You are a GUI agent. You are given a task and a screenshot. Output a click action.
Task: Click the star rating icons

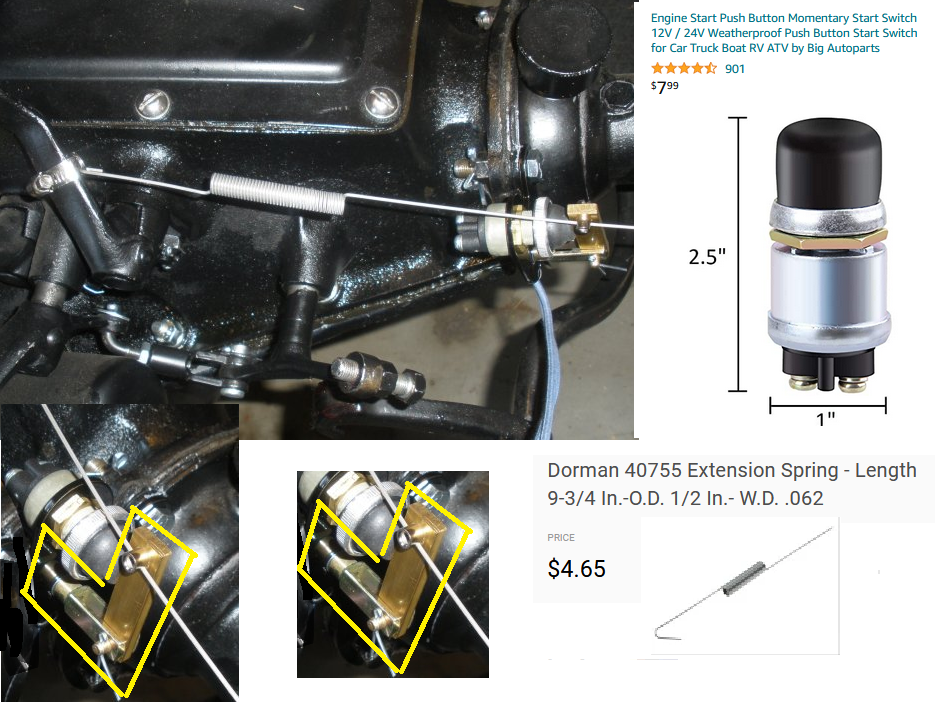684,68
